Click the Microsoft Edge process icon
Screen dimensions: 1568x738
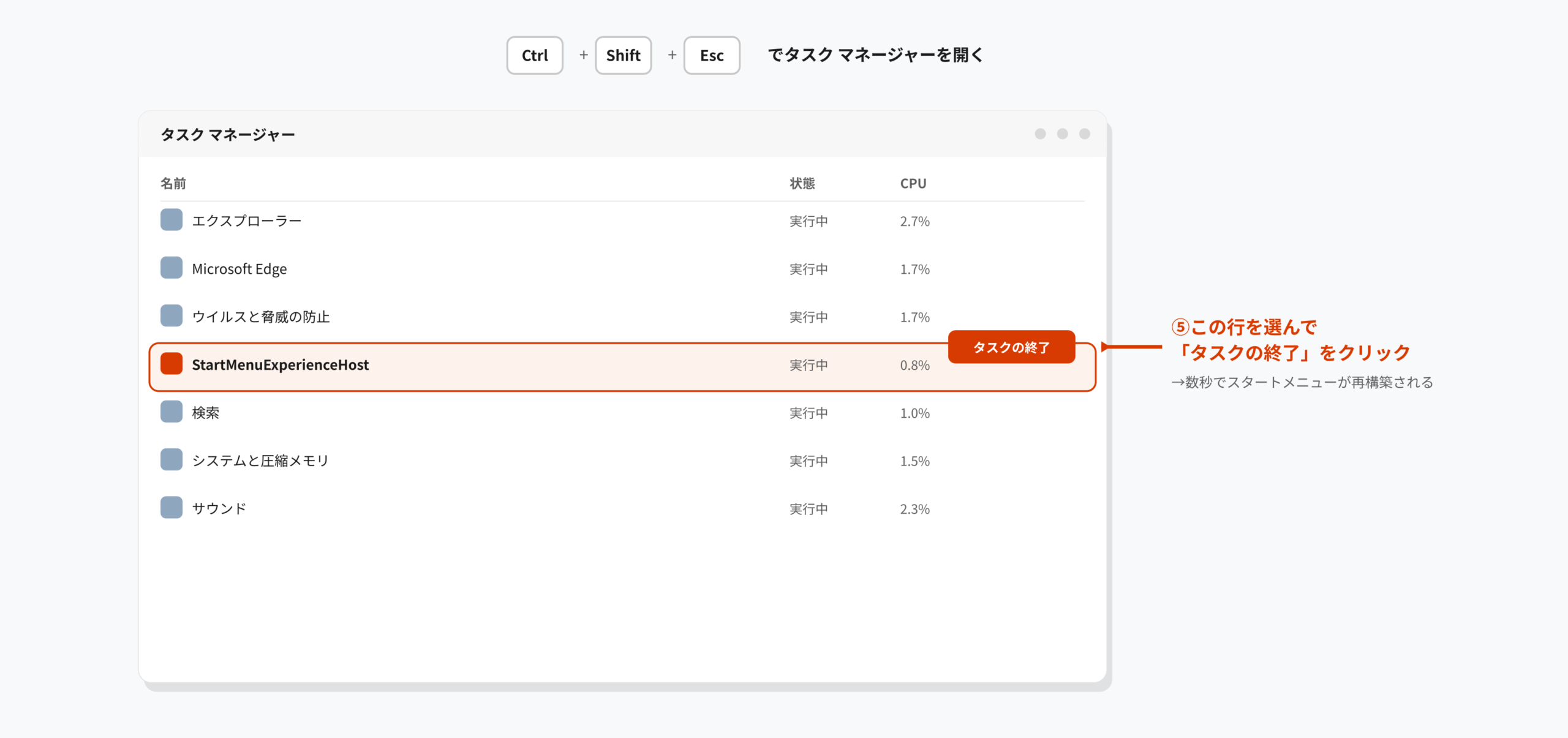[x=171, y=268]
